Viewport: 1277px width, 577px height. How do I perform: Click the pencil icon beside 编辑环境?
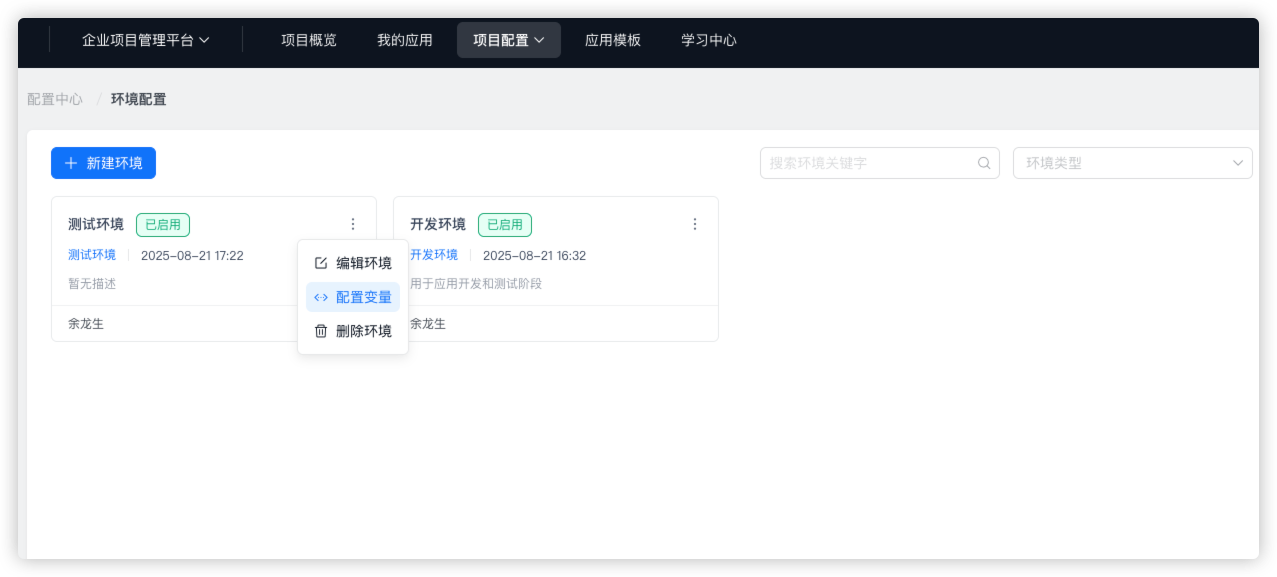[321, 263]
